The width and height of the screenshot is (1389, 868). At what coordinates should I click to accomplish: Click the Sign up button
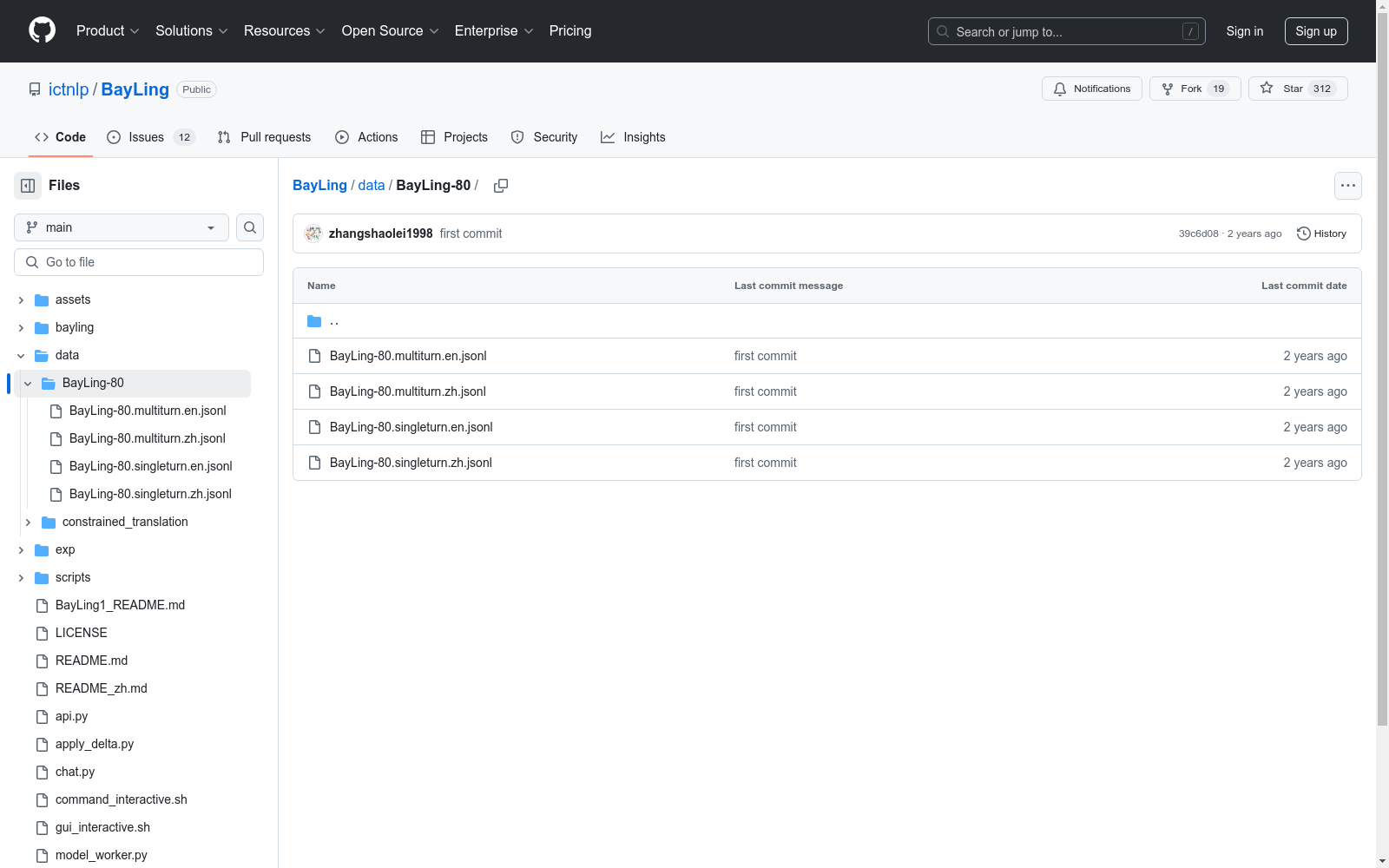tap(1316, 31)
